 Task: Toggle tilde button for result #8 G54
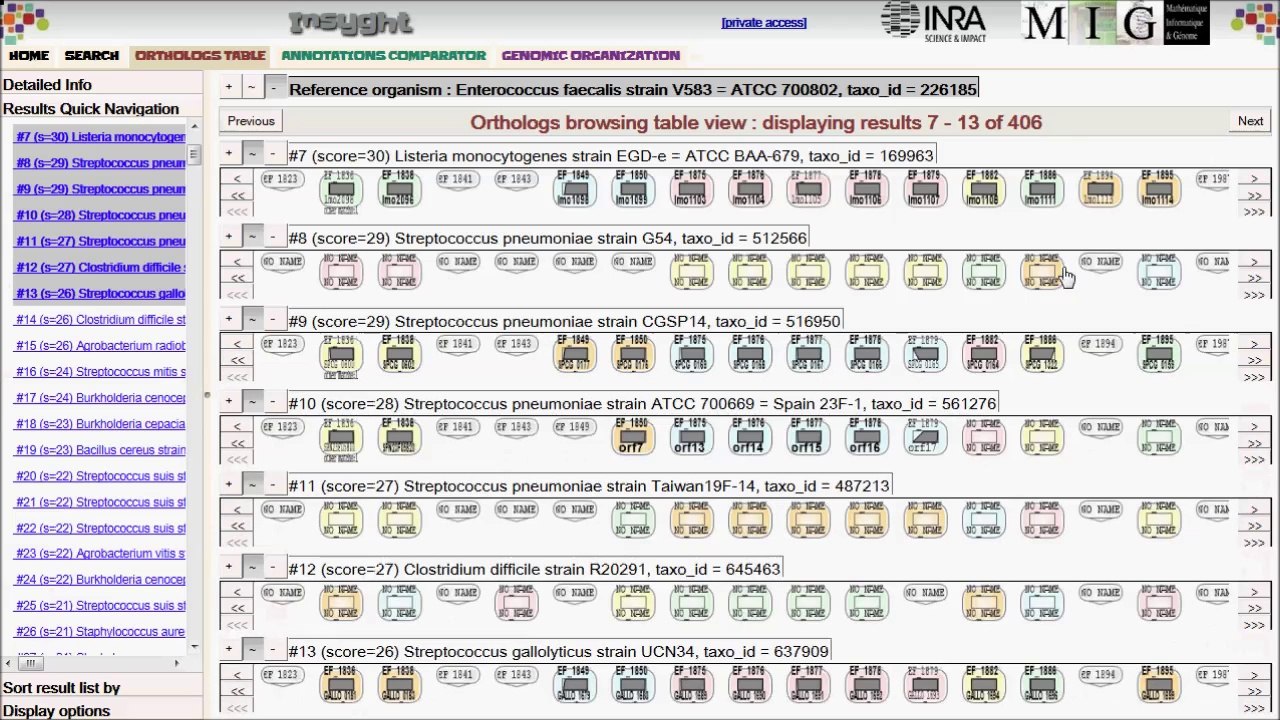click(251, 237)
